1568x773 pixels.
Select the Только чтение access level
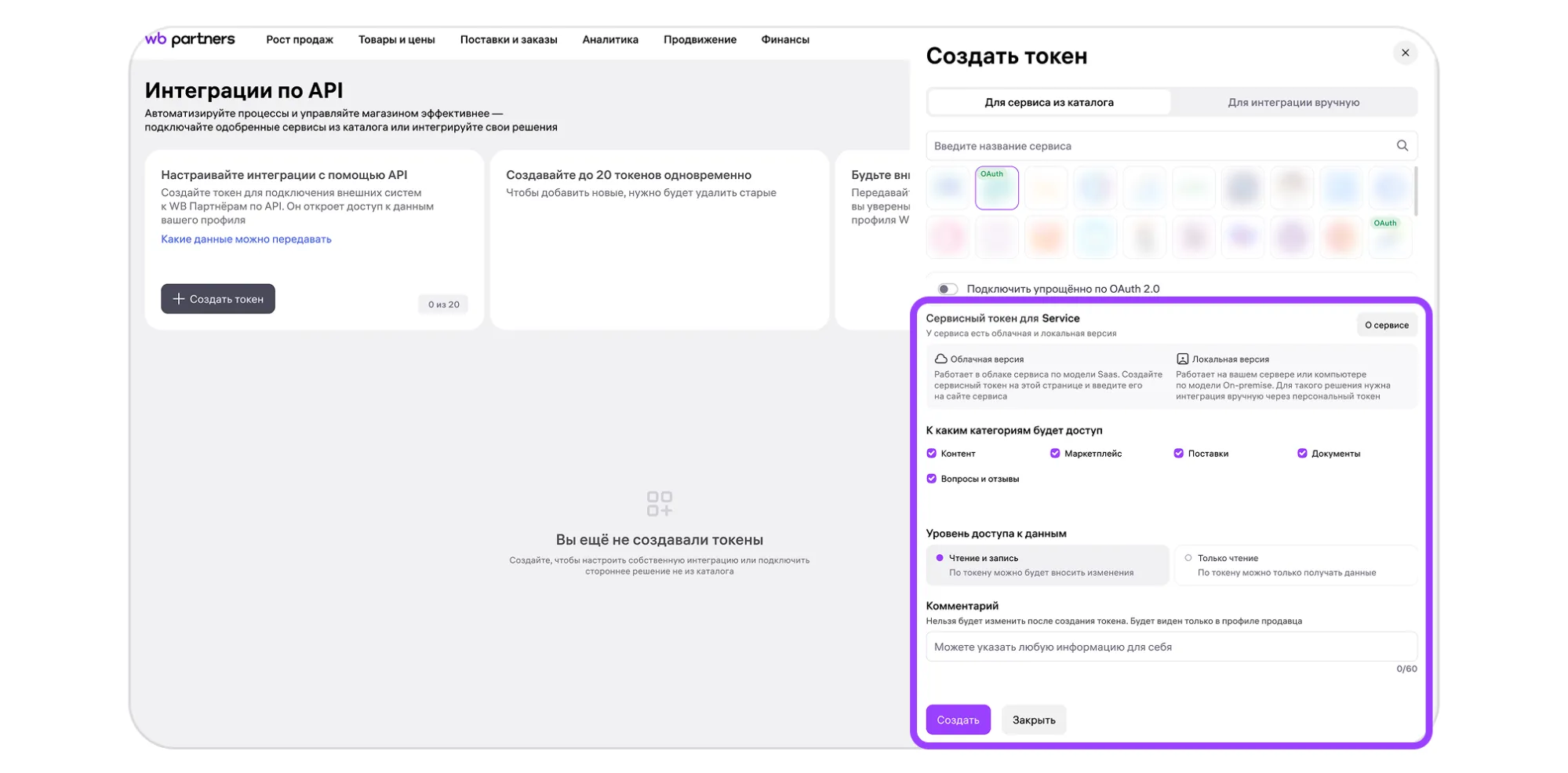click(1188, 558)
